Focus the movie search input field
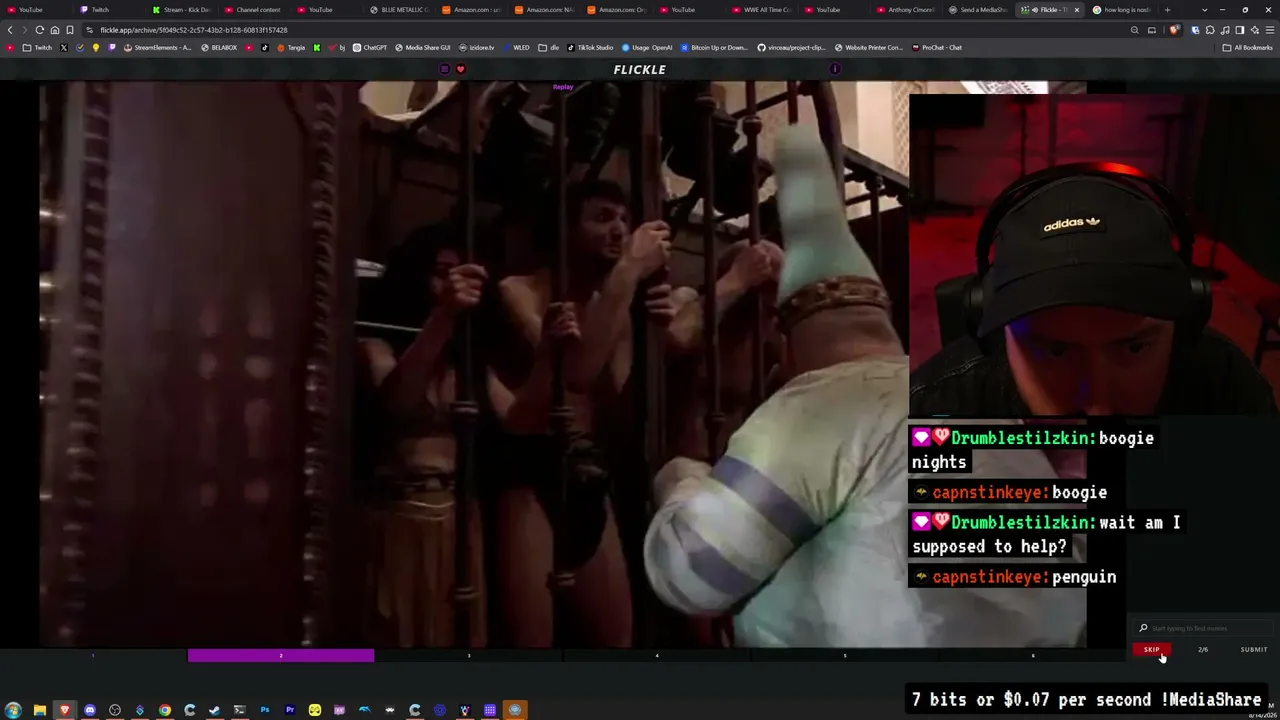 (1205, 628)
